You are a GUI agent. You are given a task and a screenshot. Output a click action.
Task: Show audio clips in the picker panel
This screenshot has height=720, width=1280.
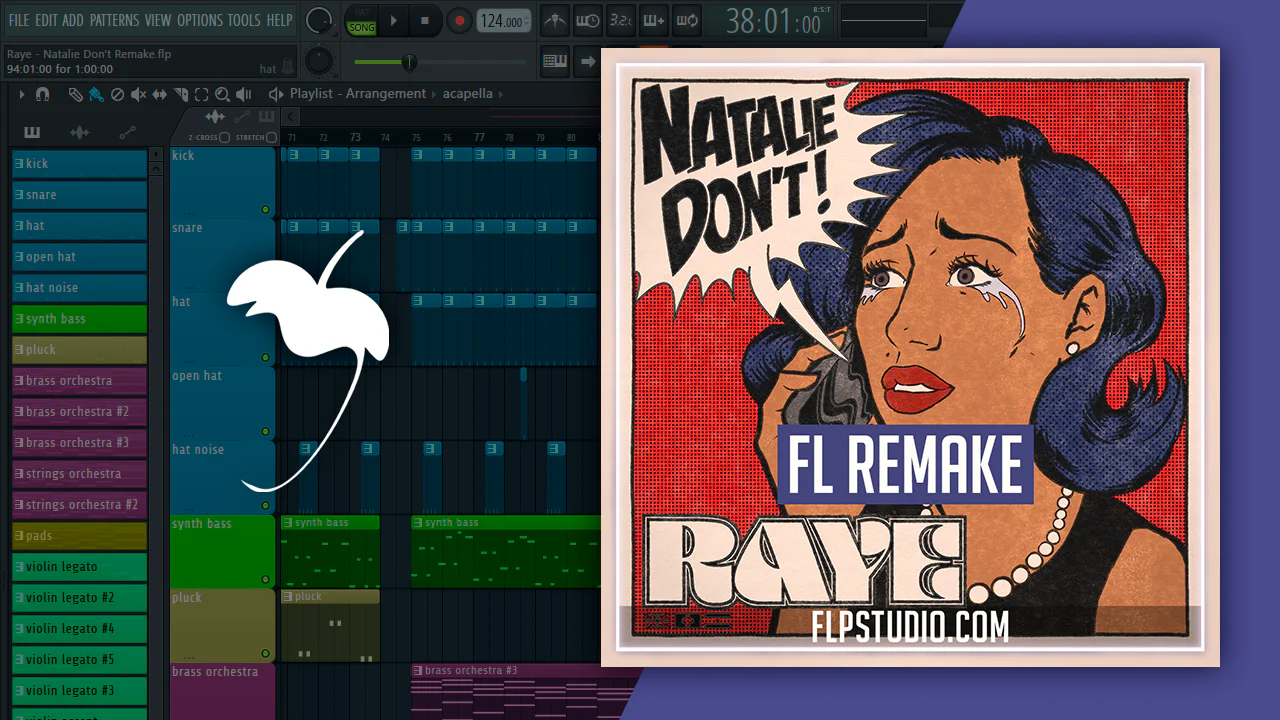(x=79, y=132)
